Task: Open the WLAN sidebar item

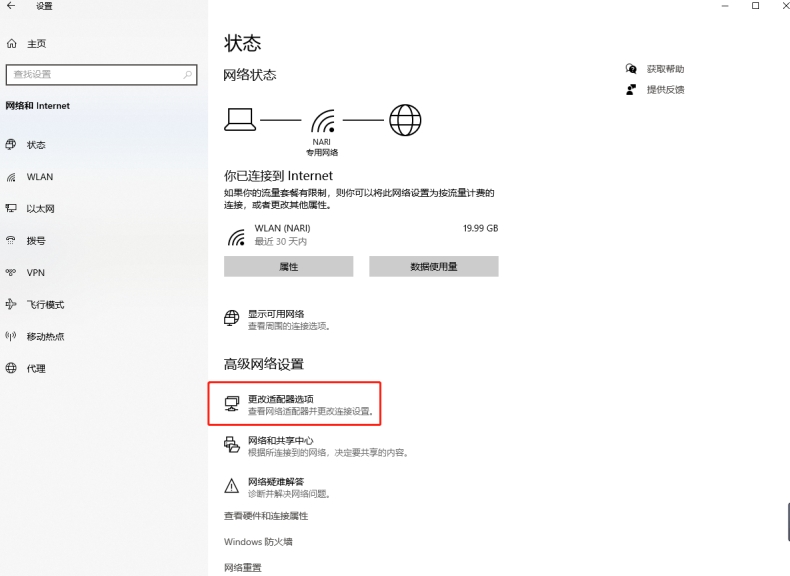Action: coord(40,177)
